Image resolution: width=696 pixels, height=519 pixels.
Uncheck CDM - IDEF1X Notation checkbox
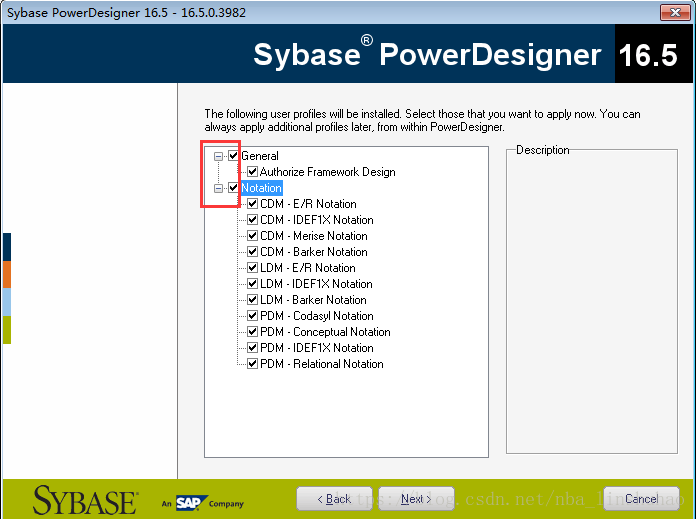pos(253,219)
